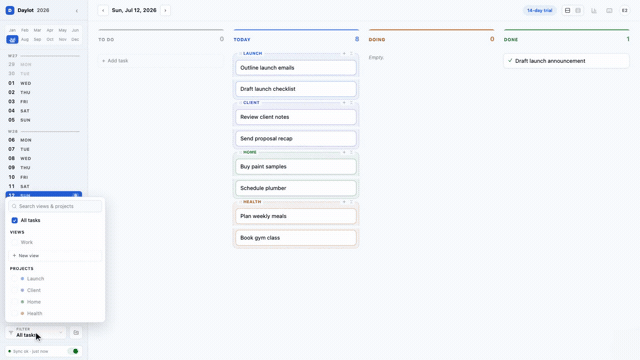Select Aug in the month picker

click(x=25, y=40)
